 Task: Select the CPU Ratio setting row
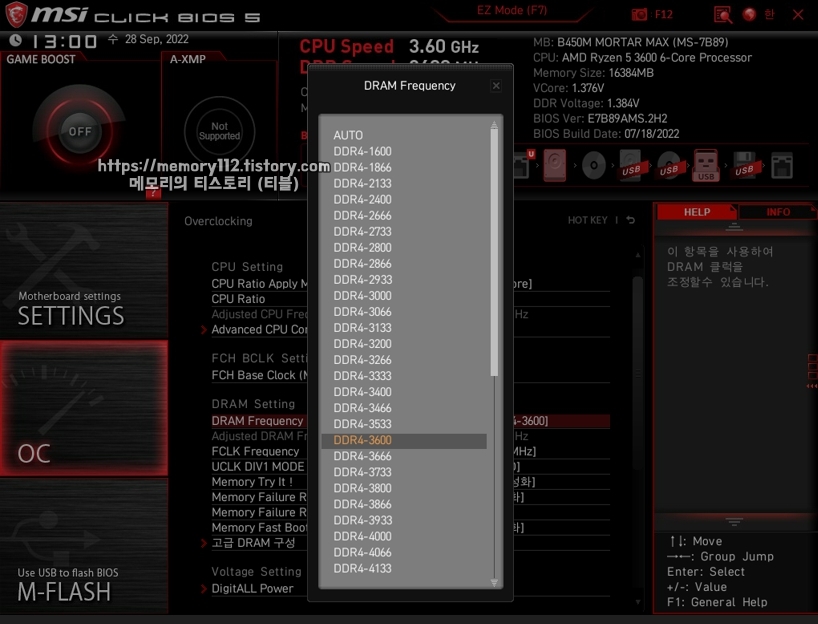click(411, 299)
